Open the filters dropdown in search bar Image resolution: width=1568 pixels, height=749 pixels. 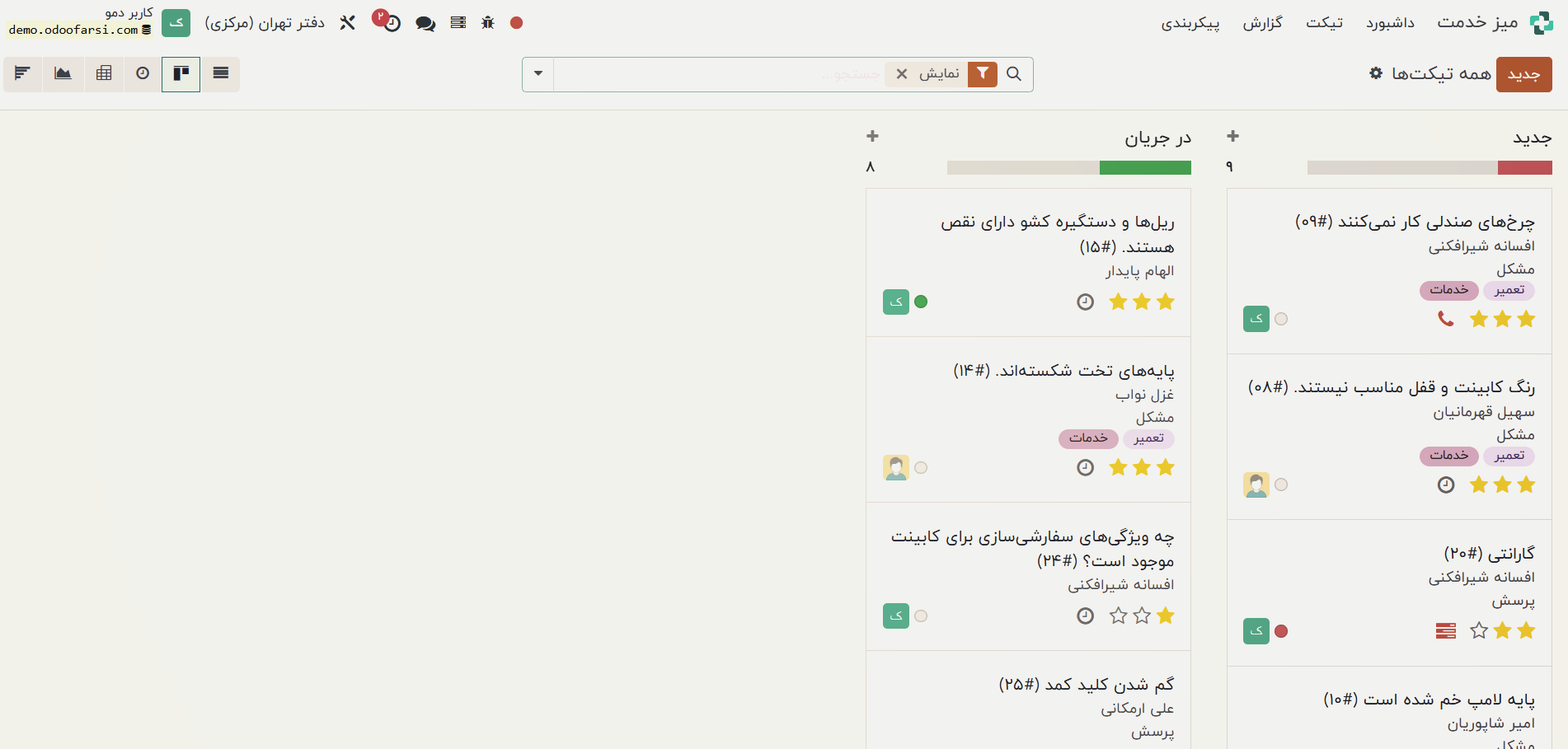pyautogui.click(x=982, y=74)
